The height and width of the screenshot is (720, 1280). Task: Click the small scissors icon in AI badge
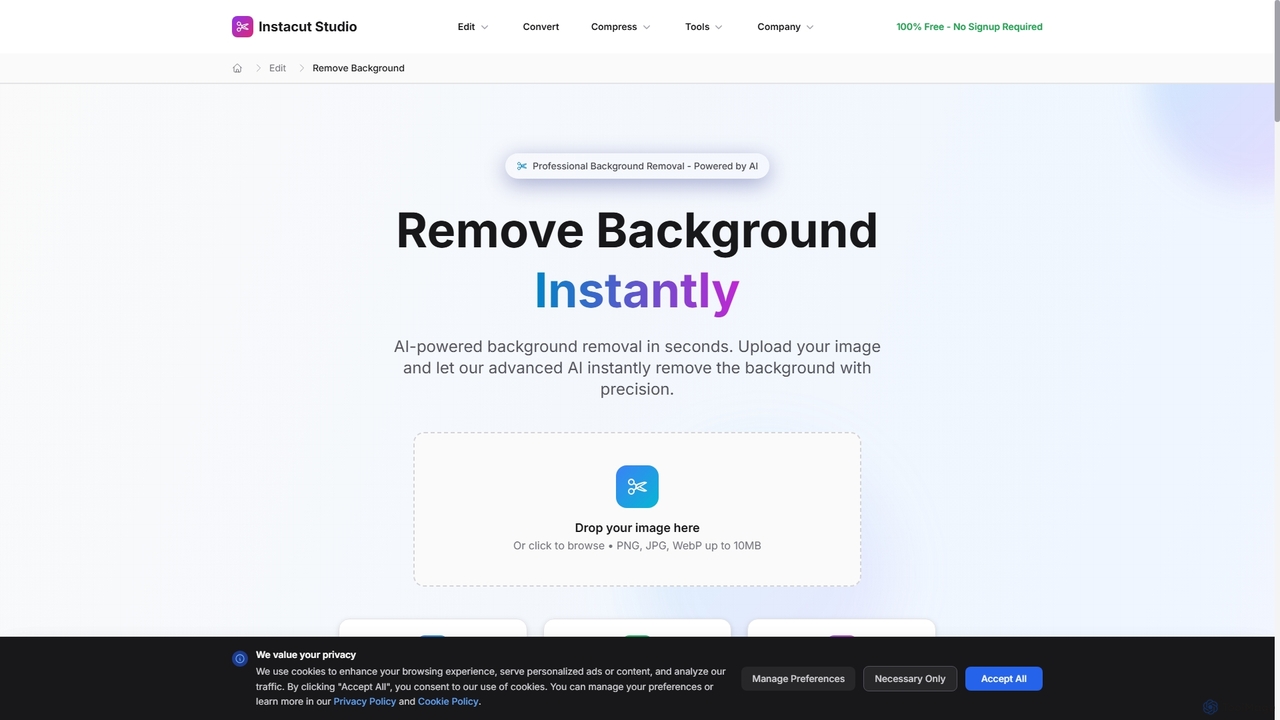coord(522,166)
